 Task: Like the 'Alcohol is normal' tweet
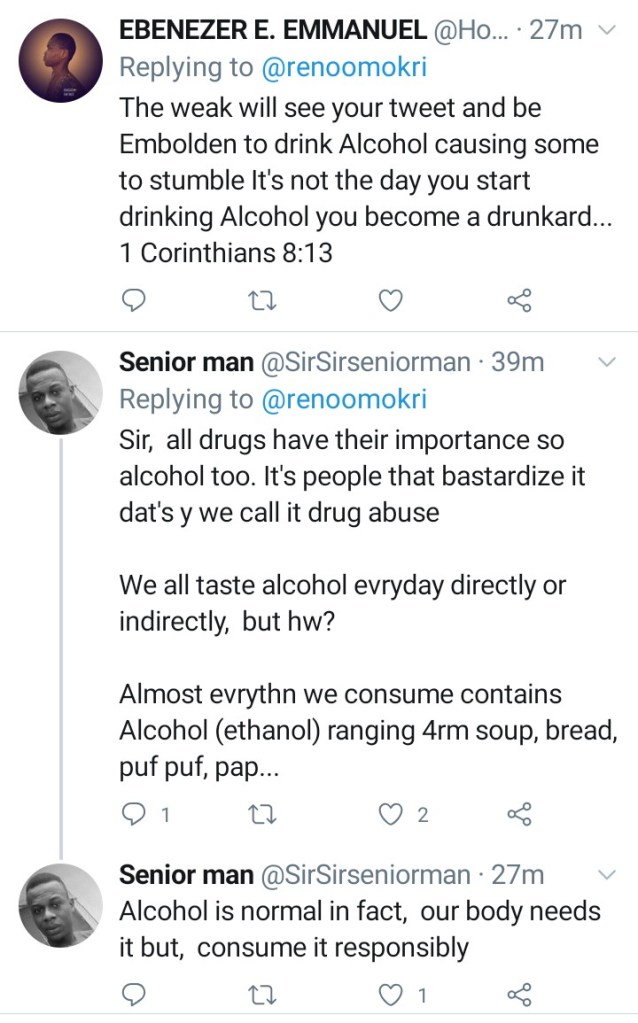[393, 994]
